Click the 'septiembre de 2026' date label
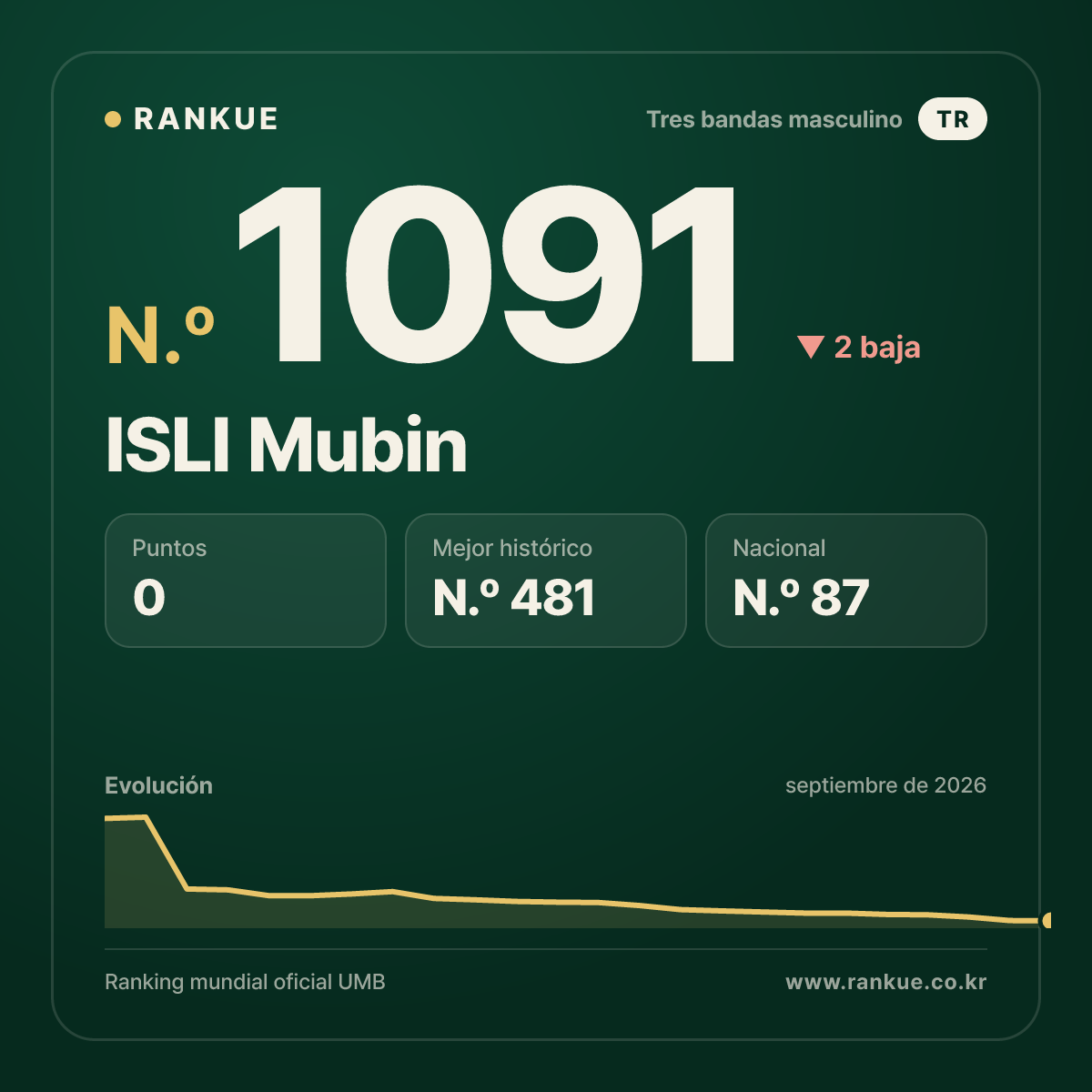Viewport: 1092px width, 1092px height. (x=885, y=785)
